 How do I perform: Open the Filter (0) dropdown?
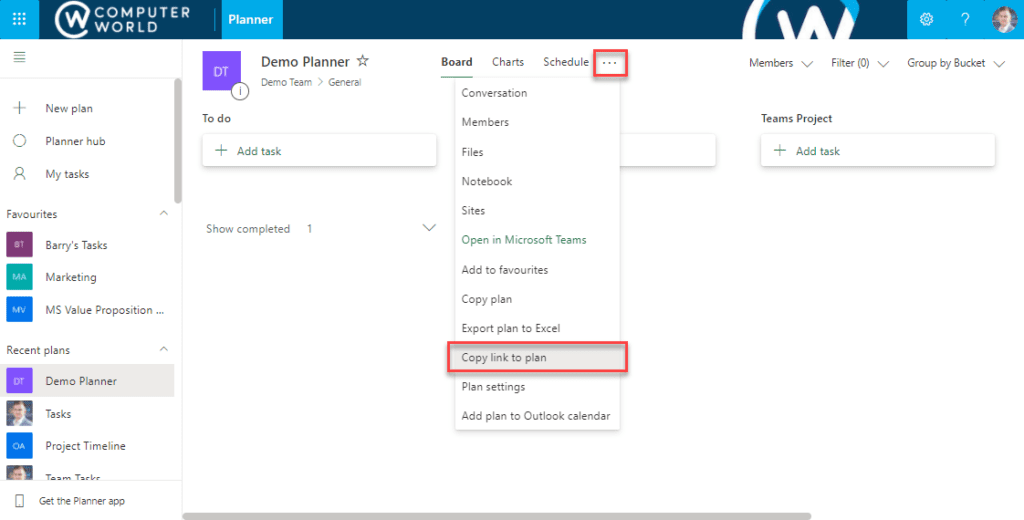tap(860, 63)
